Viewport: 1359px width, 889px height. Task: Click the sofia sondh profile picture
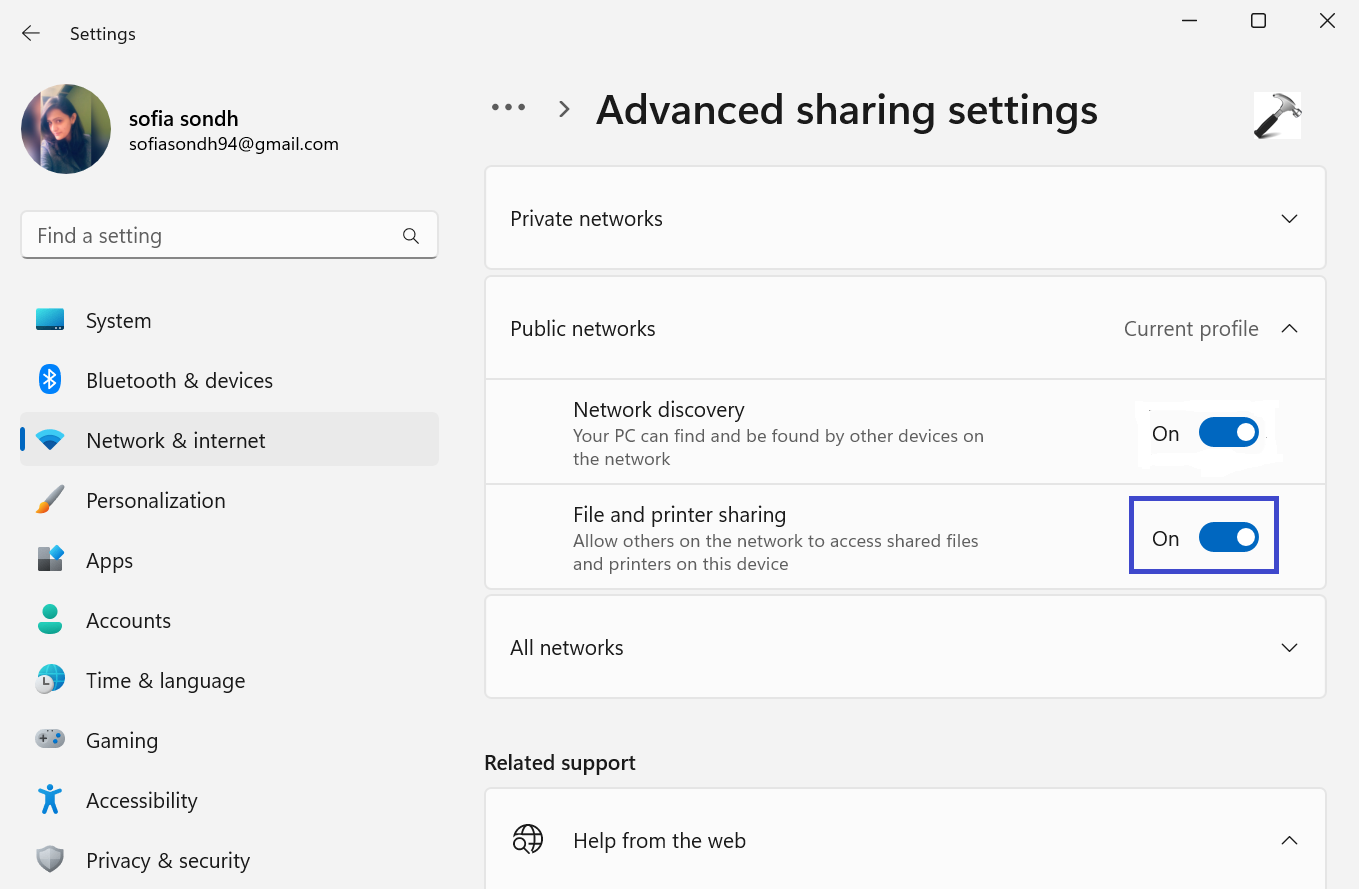66,129
